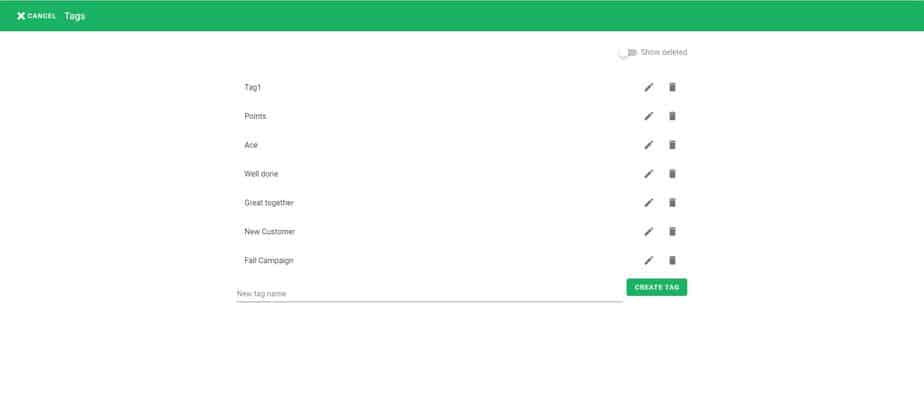Edit the Well done tag
Viewport: 924px width, 420px height.
(x=648, y=174)
